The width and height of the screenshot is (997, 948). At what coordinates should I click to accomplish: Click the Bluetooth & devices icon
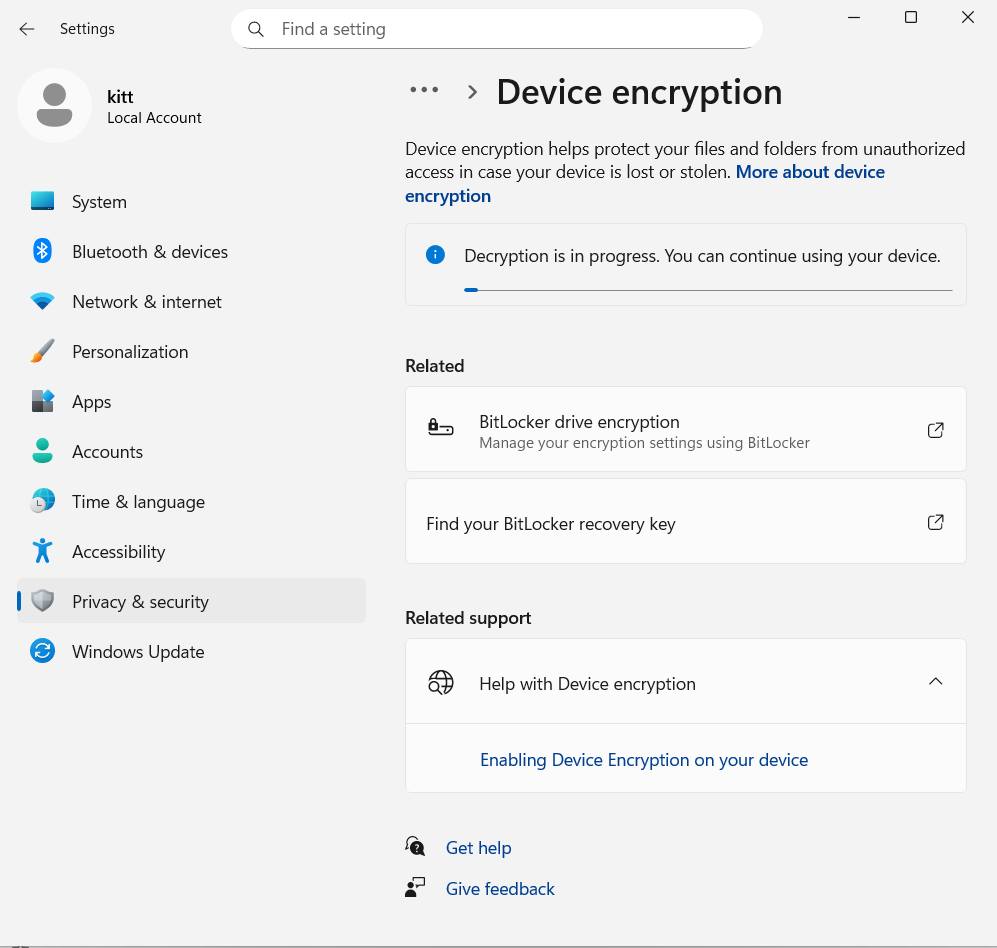42,251
